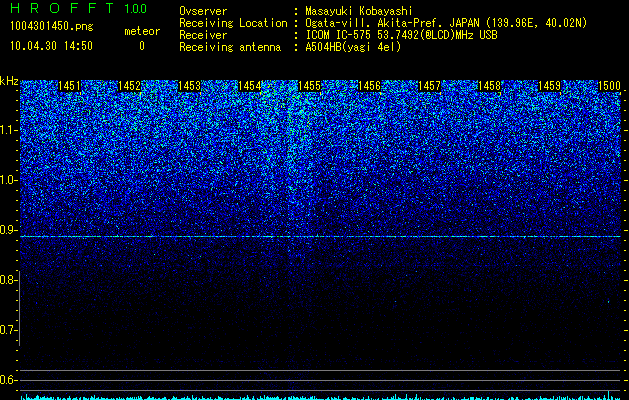The height and width of the screenshot is (400, 629).
Task: Click the meteor count value 0
Action: [x=142, y=46]
